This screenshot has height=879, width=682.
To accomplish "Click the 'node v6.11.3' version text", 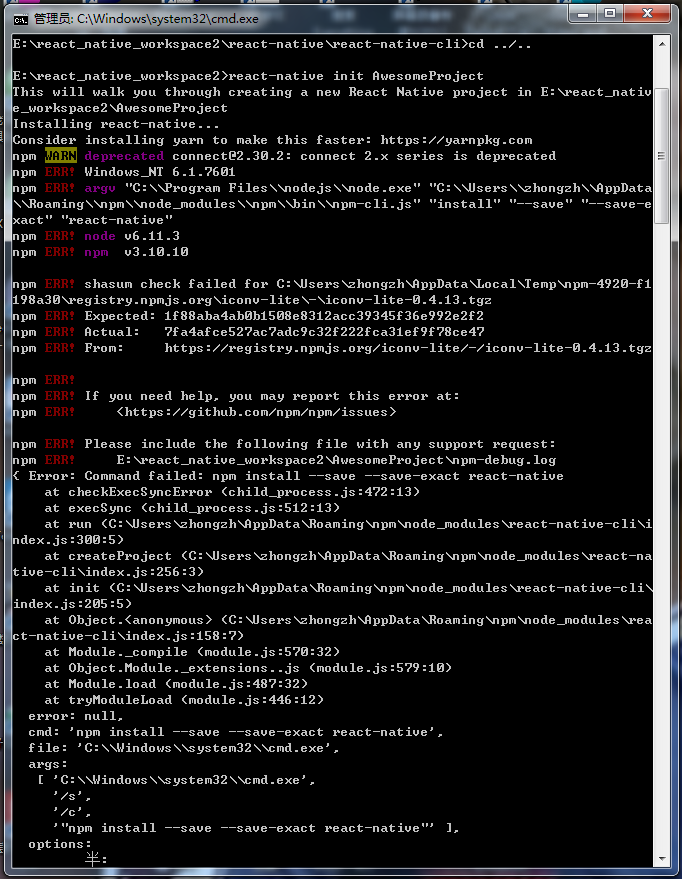I will [x=132, y=236].
